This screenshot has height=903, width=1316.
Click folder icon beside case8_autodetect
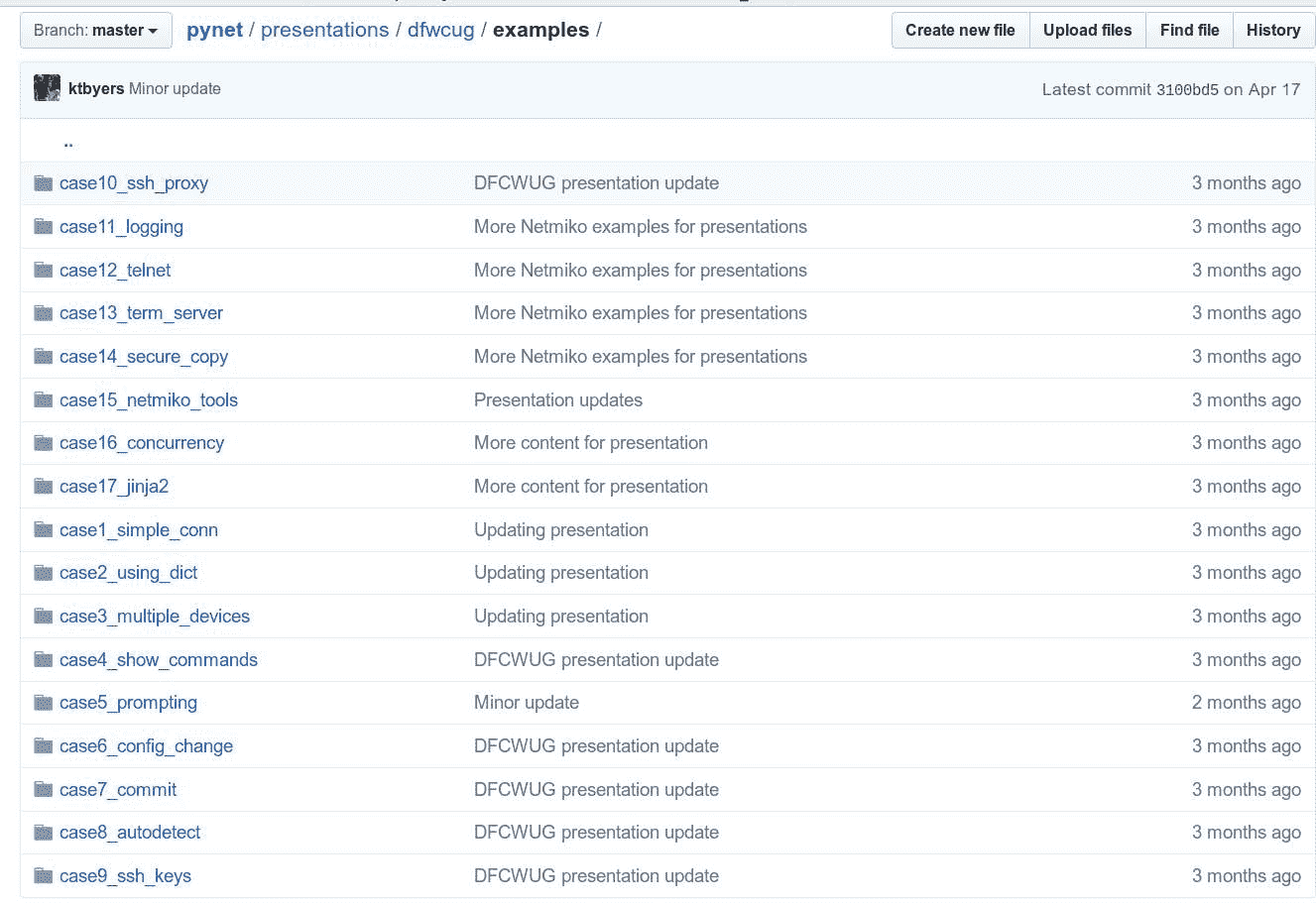pos(43,832)
